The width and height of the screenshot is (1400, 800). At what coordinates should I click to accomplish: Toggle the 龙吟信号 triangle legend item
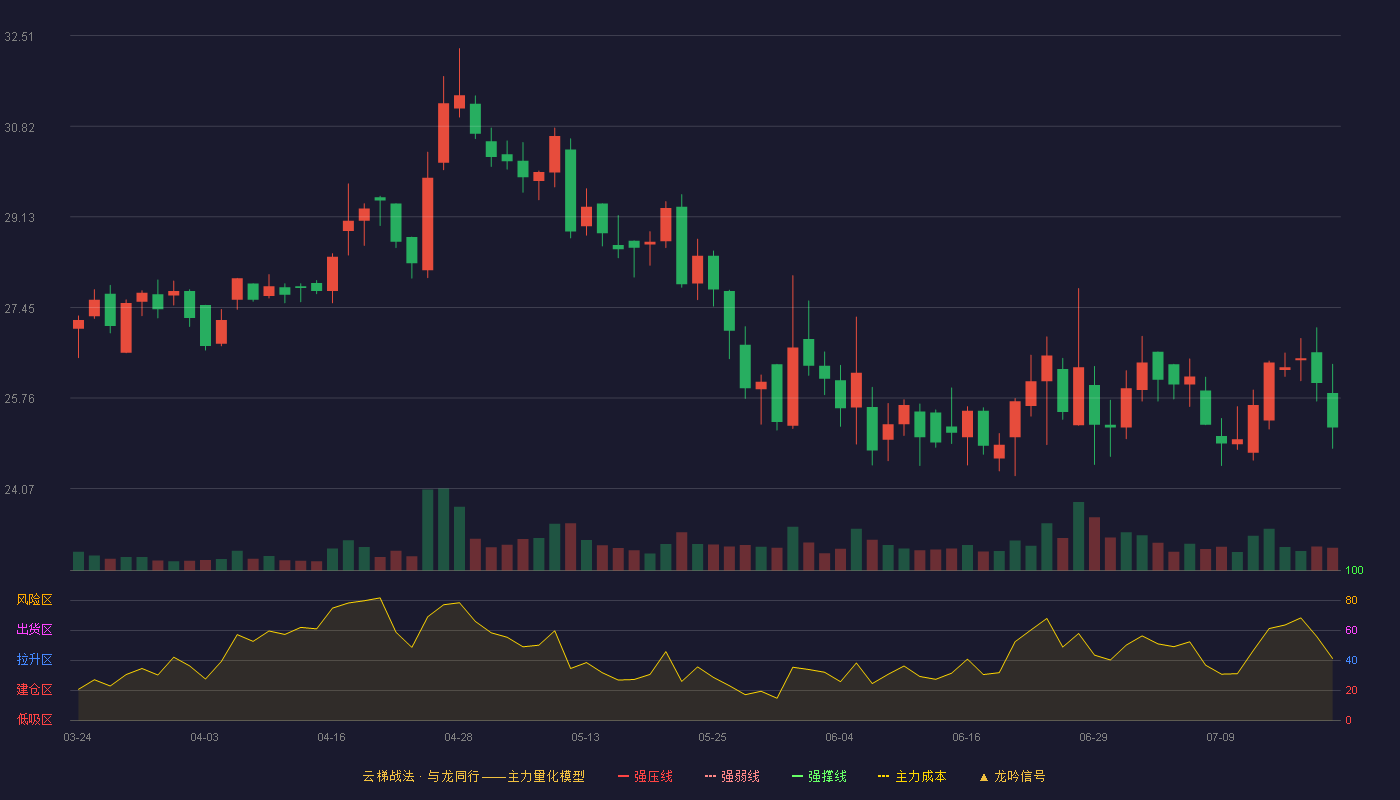coord(1012,776)
